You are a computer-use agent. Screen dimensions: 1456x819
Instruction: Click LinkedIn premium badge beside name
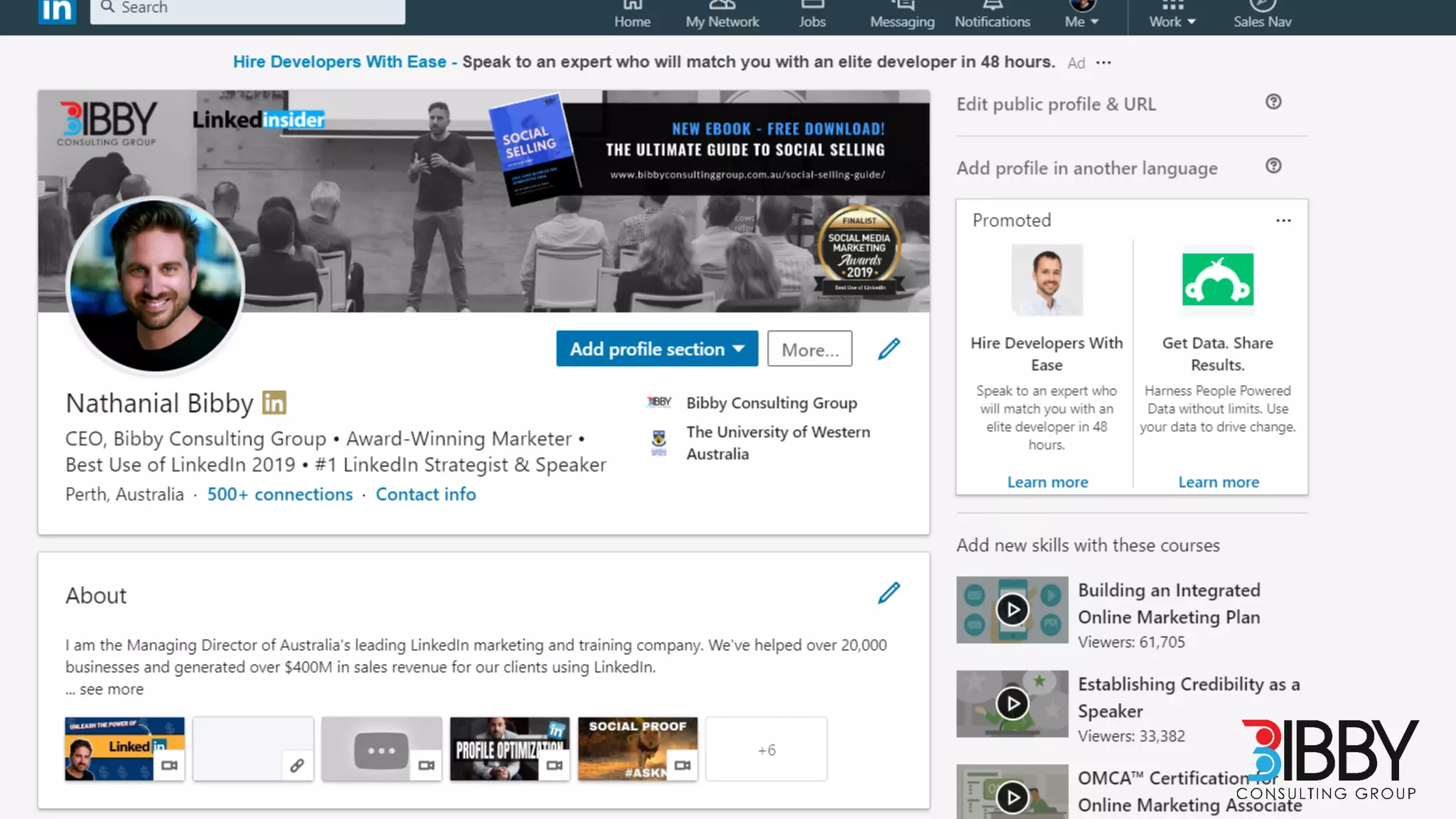point(274,402)
